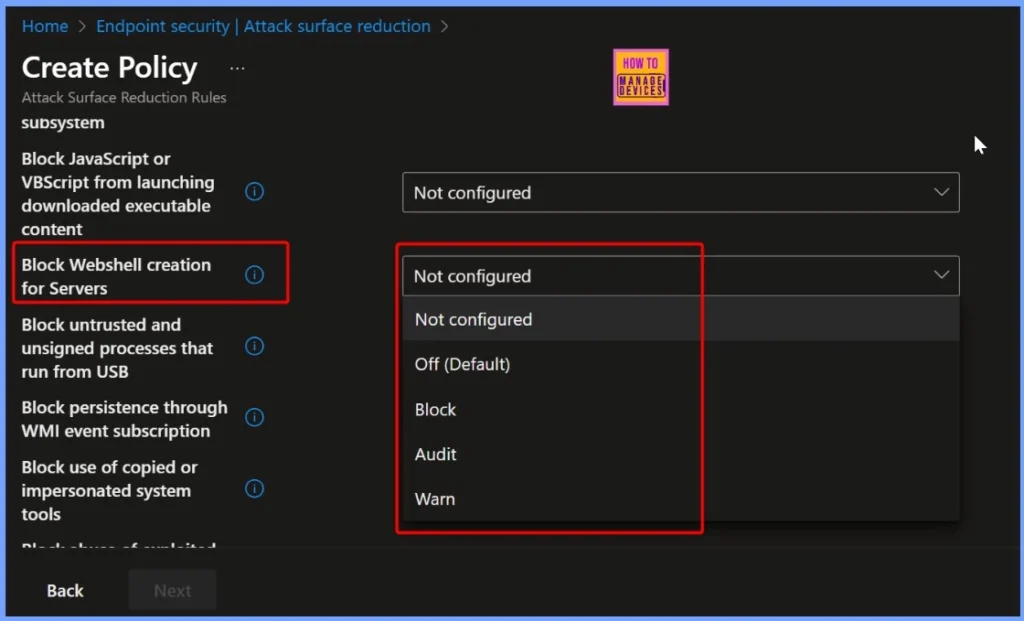Image resolution: width=1024 pixels, height=621 pixels.
Task: Choose 'Off (Default)' from the dropdown list
Action: (x=462, y=364)
